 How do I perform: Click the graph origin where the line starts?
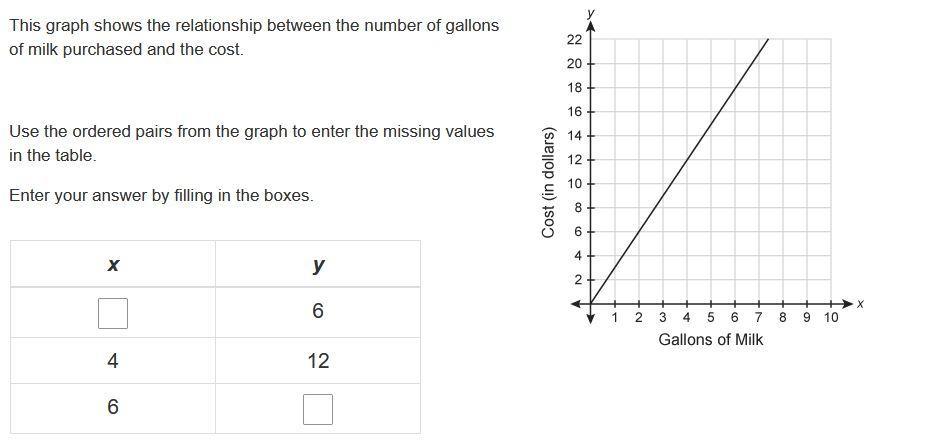pyautogui.click(x=590, y=304)
